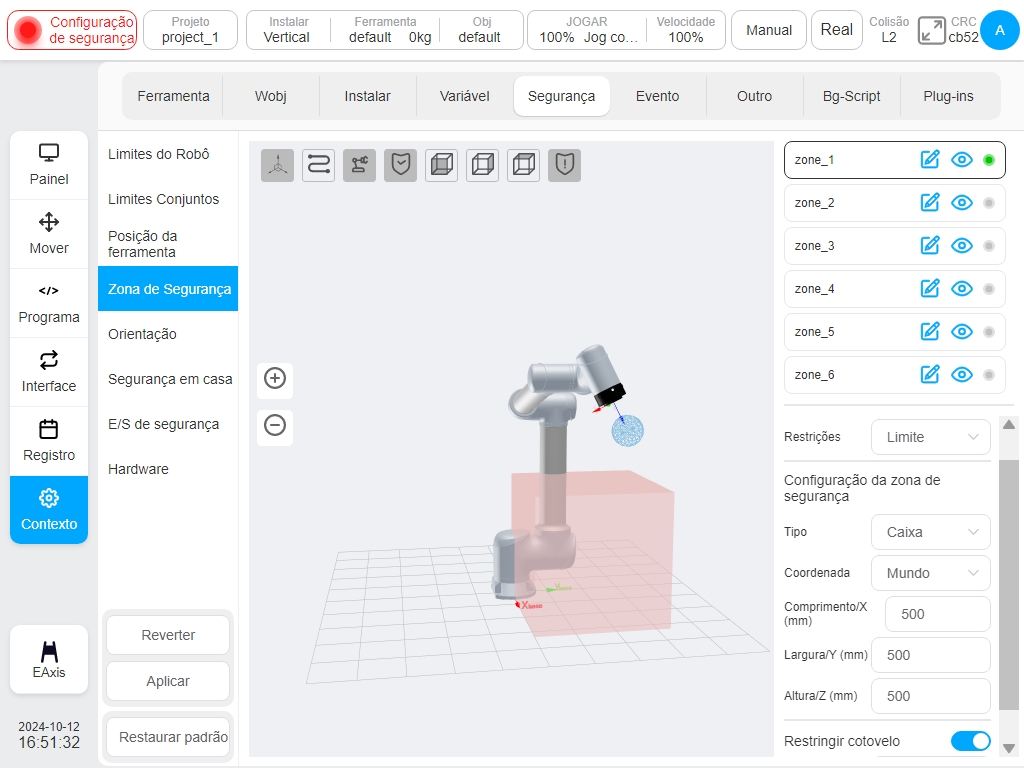
Task: Click the coordinate axes toolbar icon
Action: [278, 165]
